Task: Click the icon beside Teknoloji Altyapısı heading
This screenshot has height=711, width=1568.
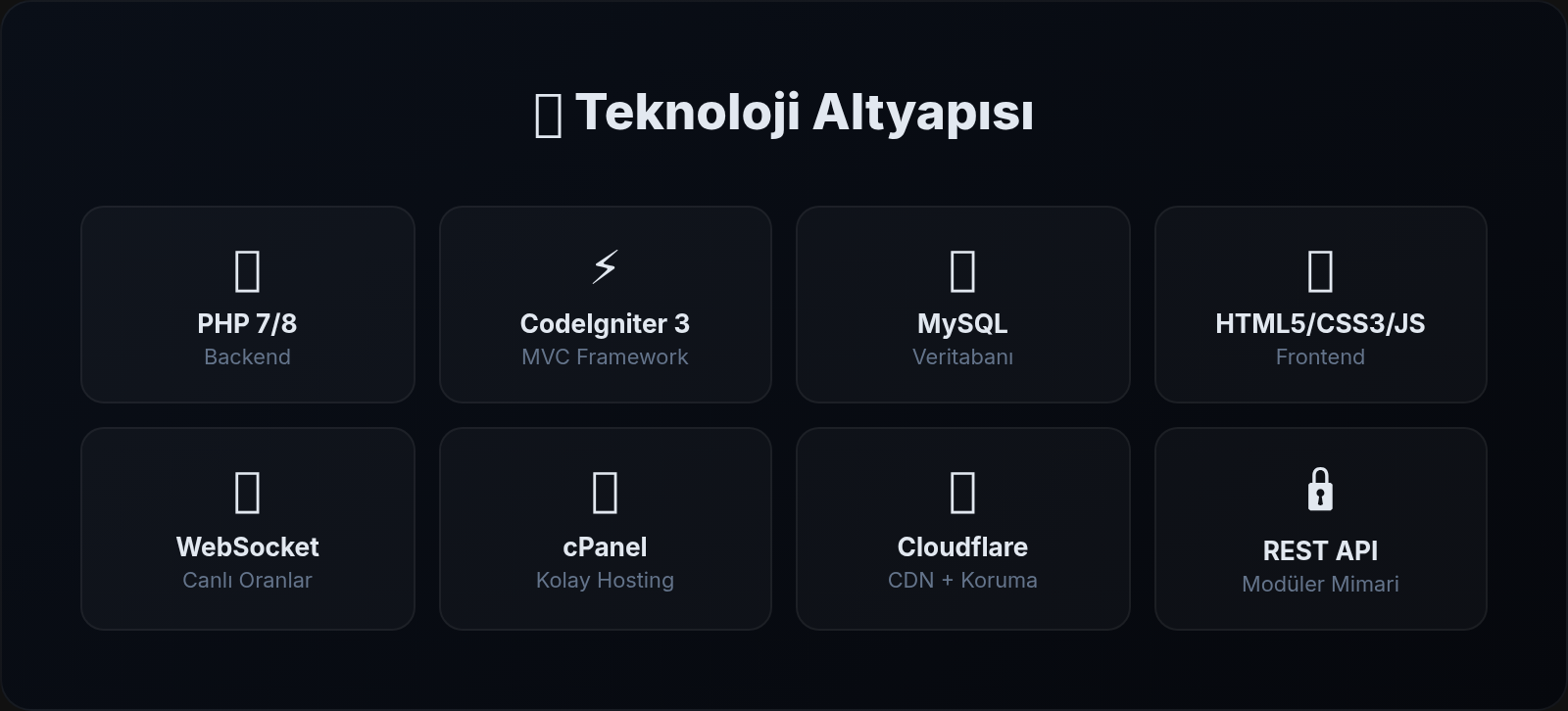Action: 548,116
